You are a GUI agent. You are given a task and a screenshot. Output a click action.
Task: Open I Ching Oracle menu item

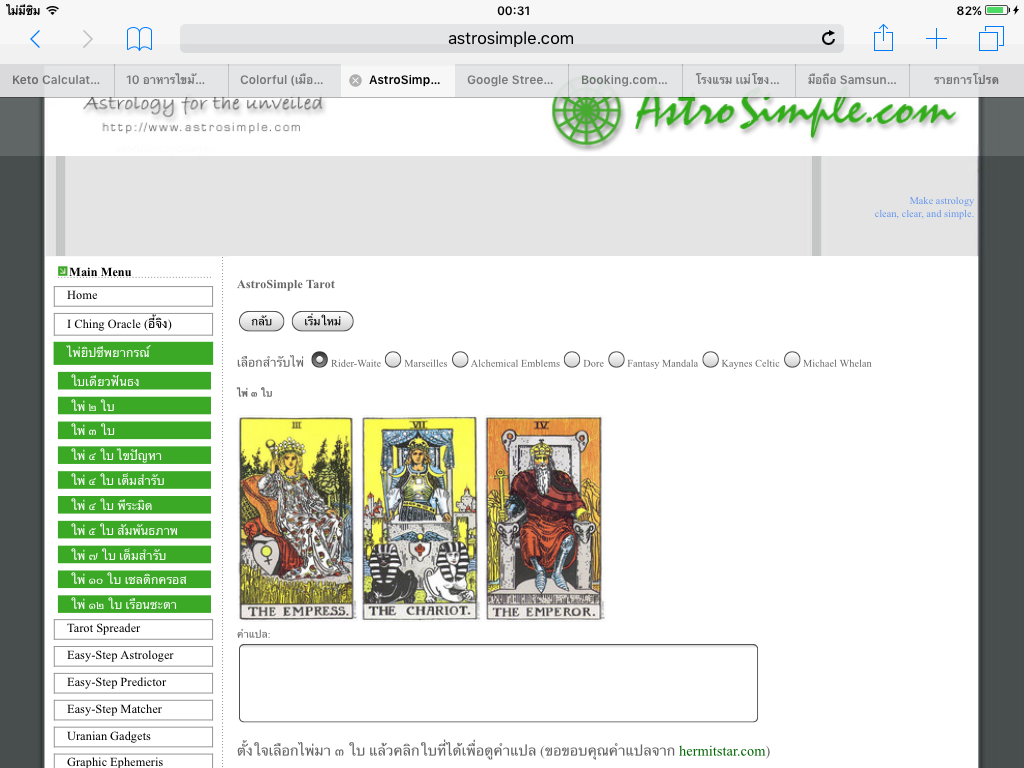pyautogui.click(x=133, y=325)
